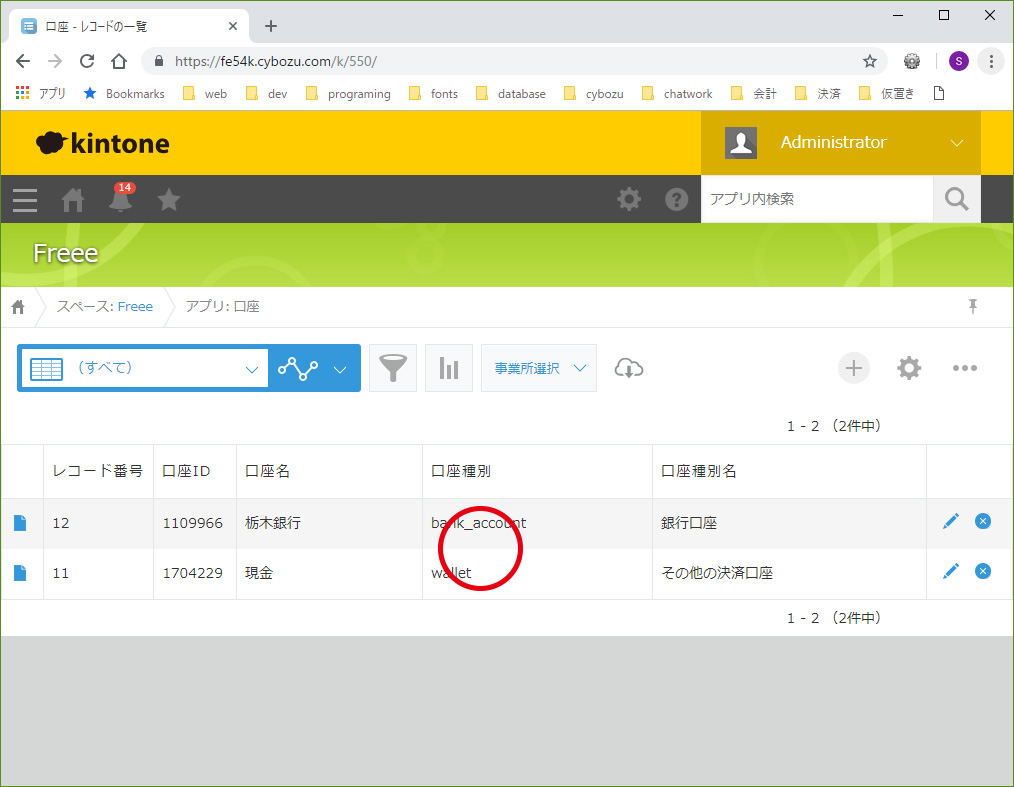
Task: Open the アプリ apps shortcut
Action: 40,94
